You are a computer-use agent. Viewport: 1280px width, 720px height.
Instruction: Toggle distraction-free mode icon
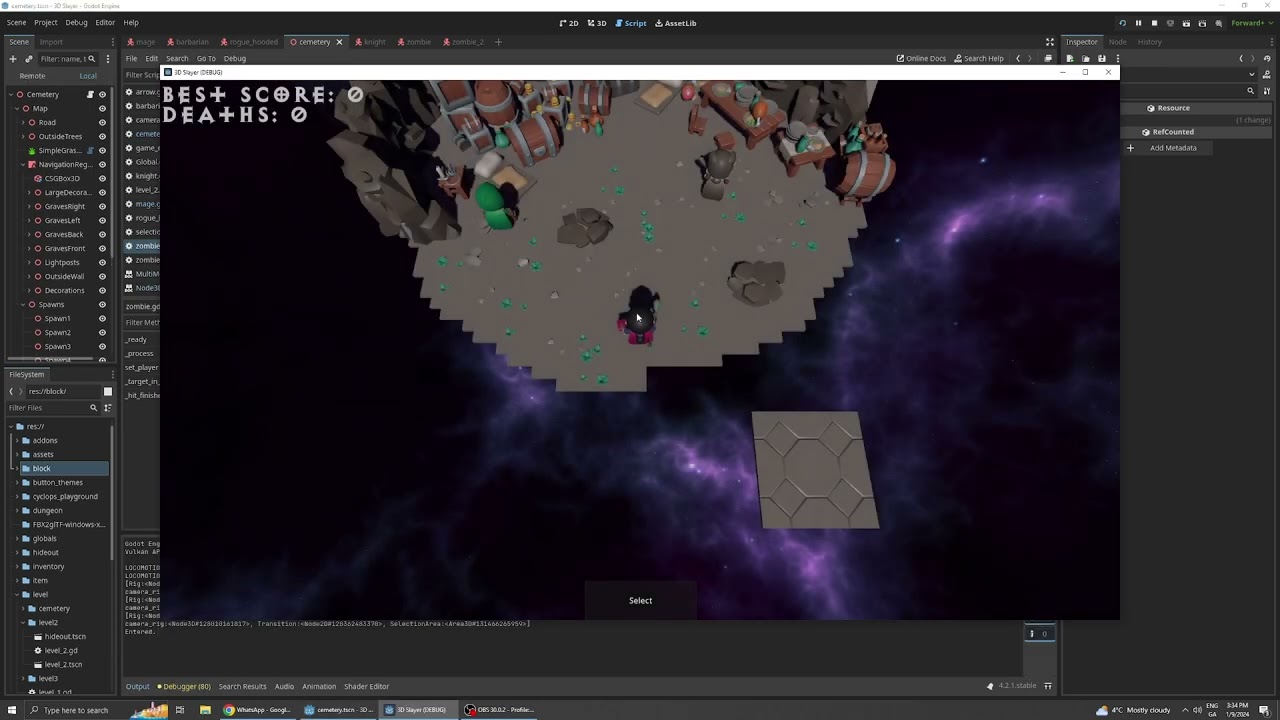pos(1050,42)
